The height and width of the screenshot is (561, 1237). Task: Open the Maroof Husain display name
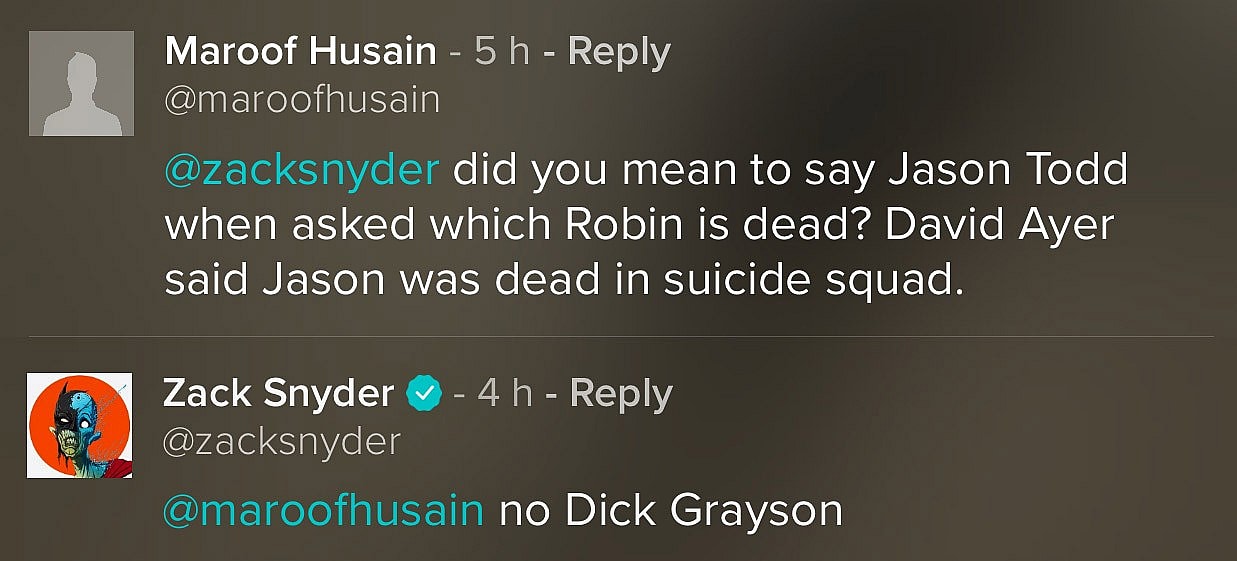[x=300, y=52]
